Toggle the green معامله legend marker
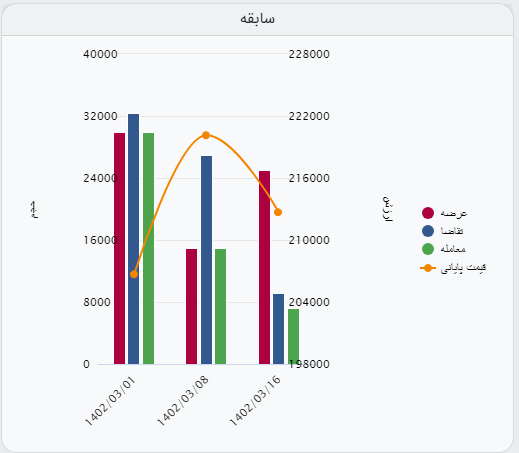The height and width of the screenshot is (453, 519). 428,249
